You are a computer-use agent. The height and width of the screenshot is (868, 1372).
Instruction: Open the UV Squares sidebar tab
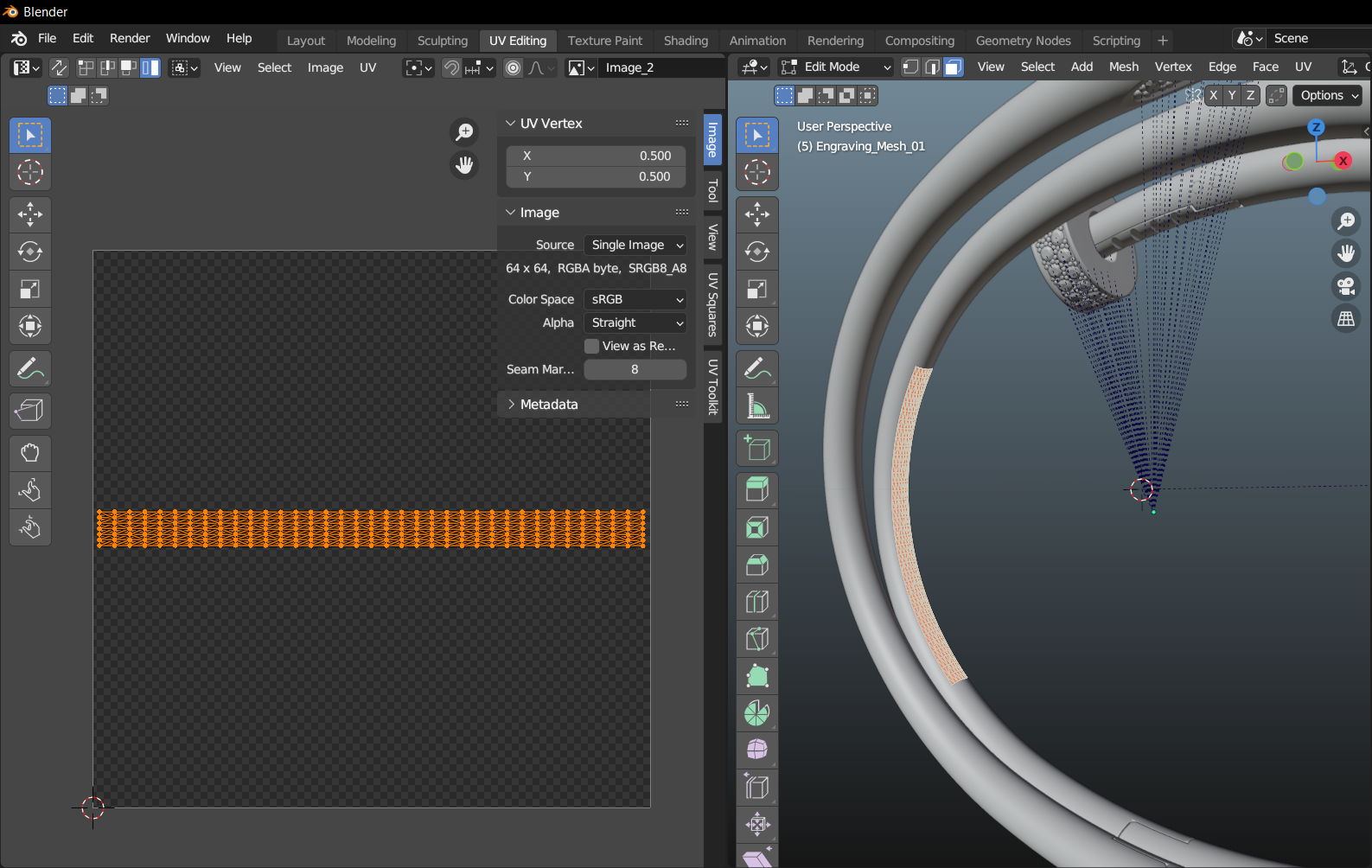(713, 304)
